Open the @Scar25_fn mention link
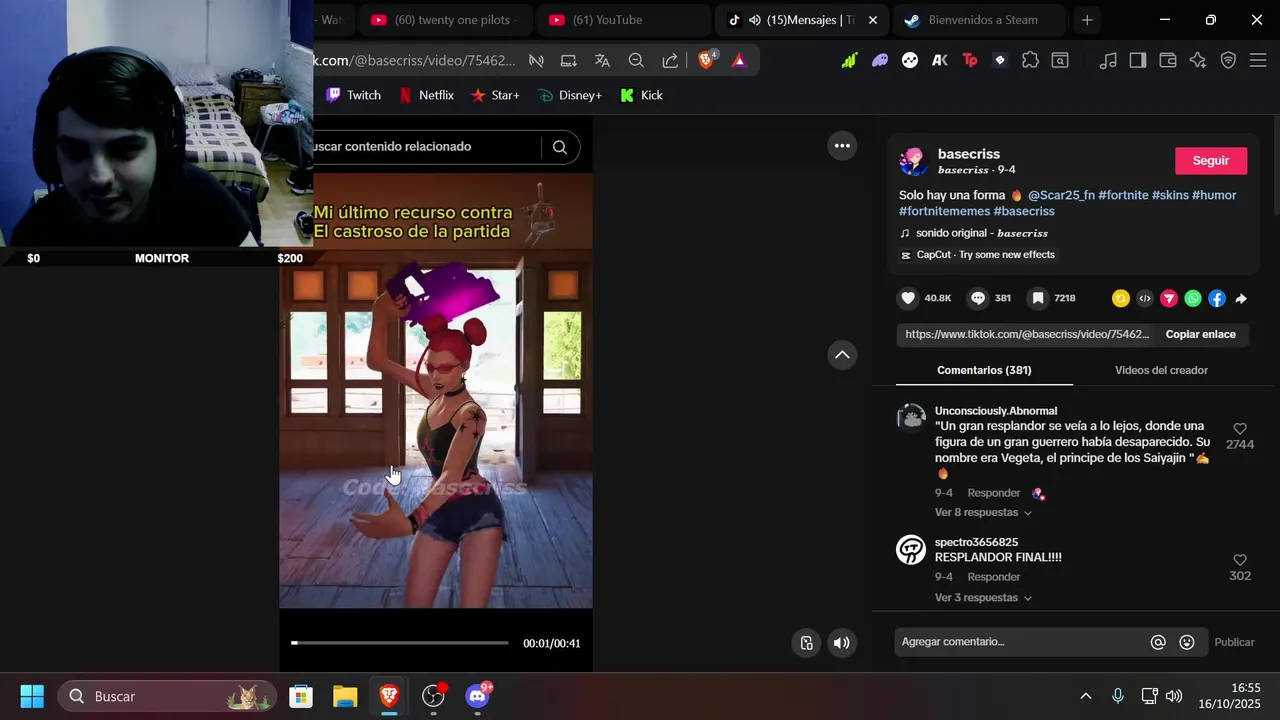The width and height of the screenshot is (1280, 720). point(1061,195)
